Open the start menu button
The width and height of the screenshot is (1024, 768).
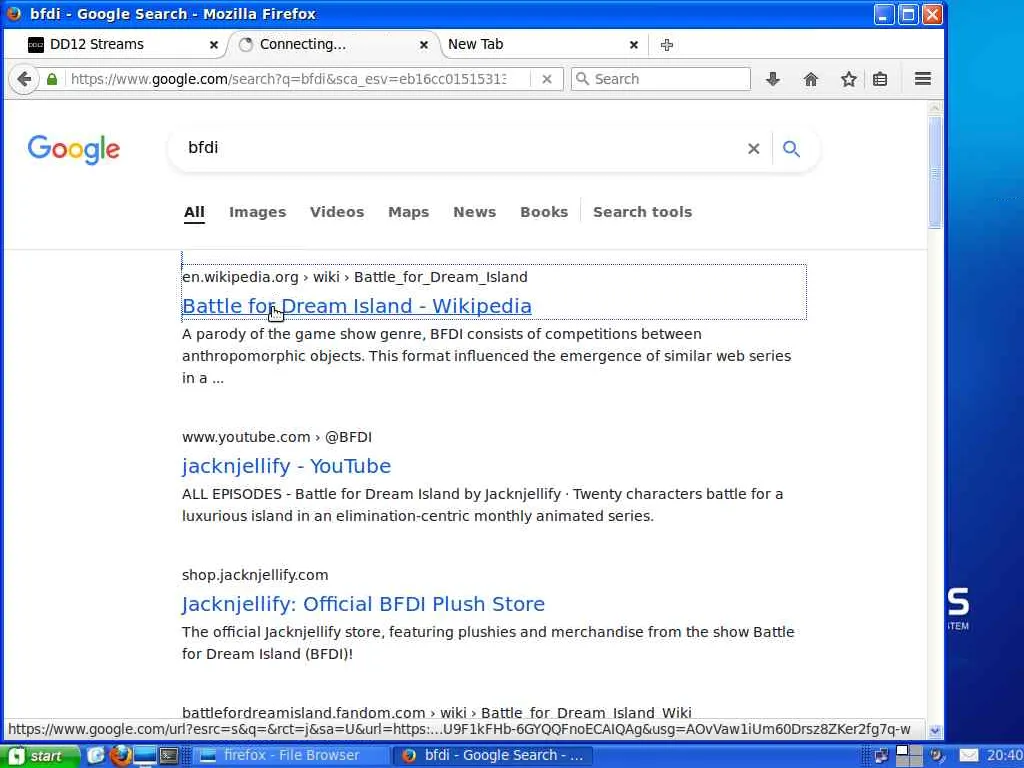pyautogui.click(x=40, y=756)
